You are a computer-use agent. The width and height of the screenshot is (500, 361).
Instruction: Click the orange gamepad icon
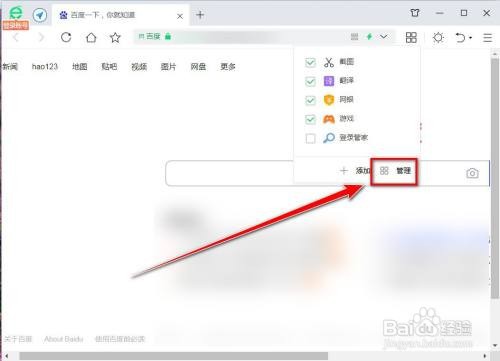[329, 119]
